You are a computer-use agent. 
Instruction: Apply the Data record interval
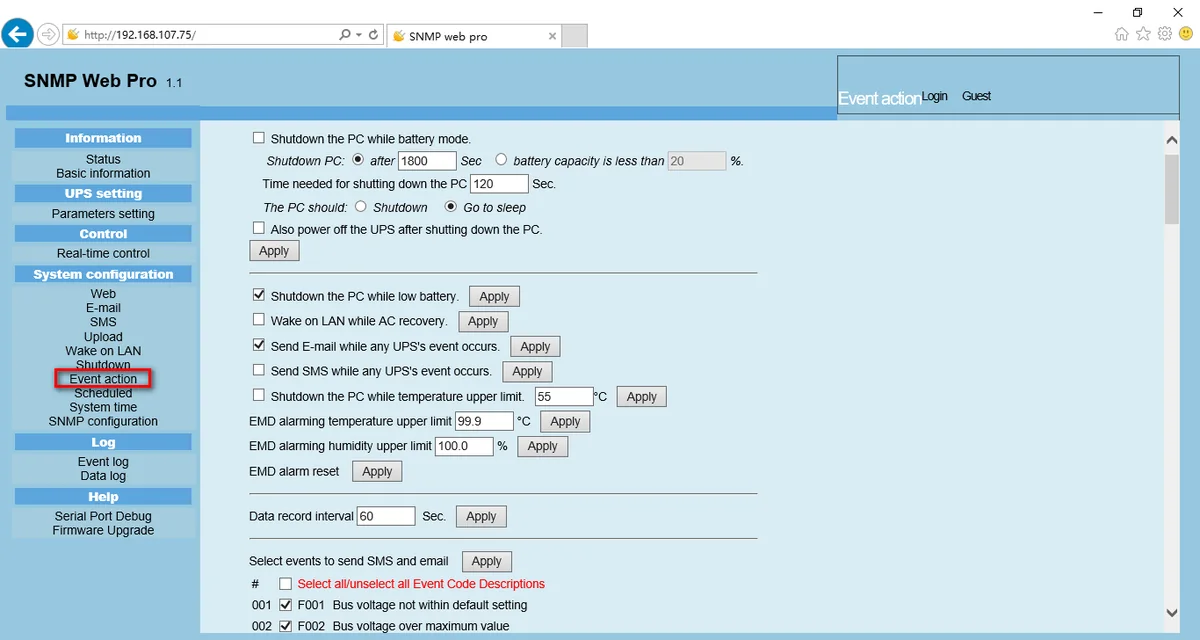(x=481, y=516)
